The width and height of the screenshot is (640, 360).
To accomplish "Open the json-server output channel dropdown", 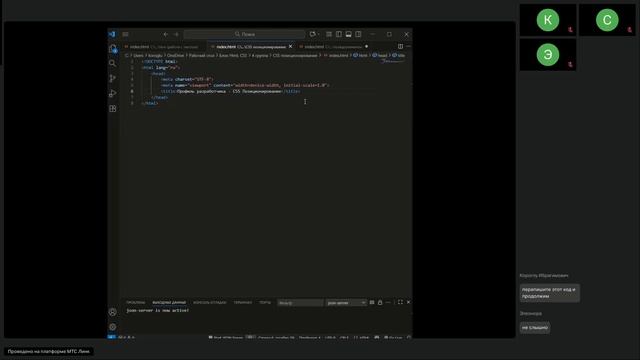I will pos(346,303).
